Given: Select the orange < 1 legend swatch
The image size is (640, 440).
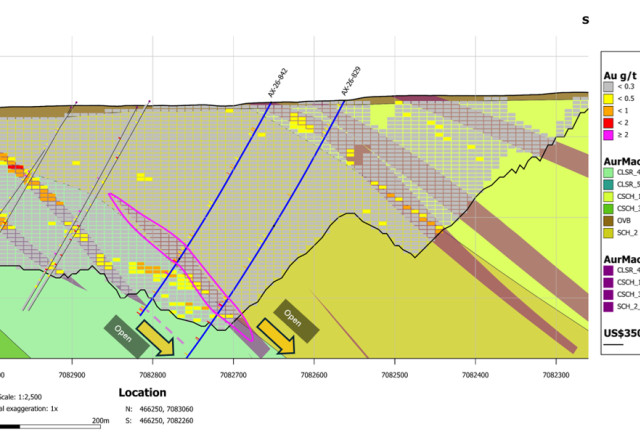Looking at the screenshot, I should (608, 111).
